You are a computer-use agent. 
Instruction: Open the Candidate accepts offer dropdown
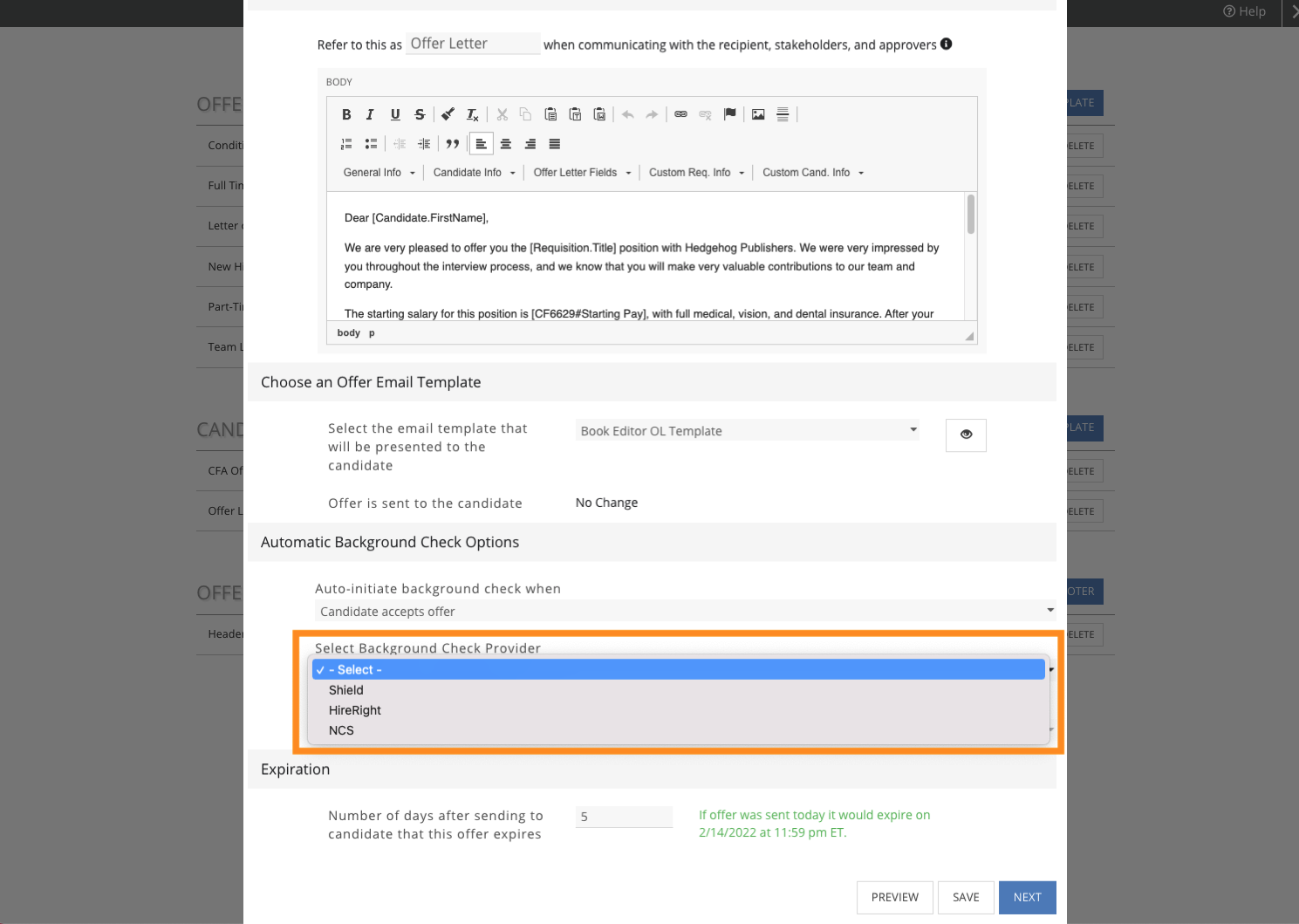point(685,612)
